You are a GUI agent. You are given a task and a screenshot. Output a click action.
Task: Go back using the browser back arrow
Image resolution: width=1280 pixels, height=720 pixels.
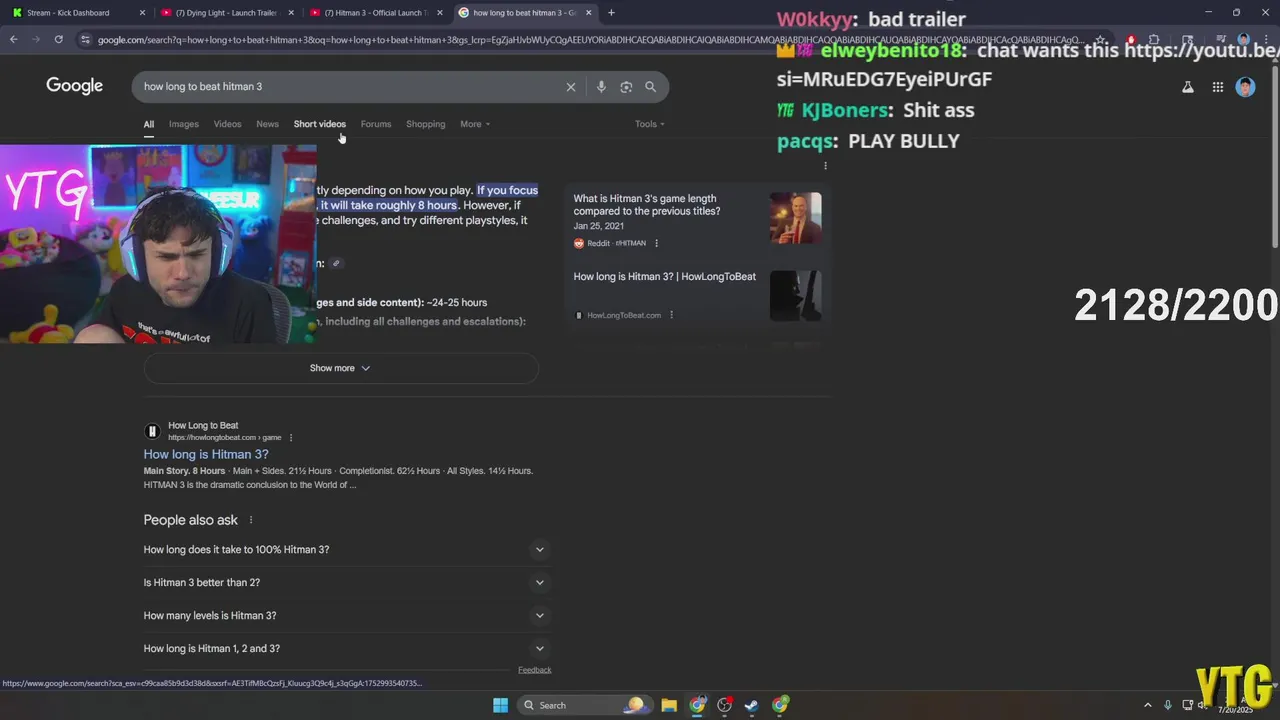(14, 39)
